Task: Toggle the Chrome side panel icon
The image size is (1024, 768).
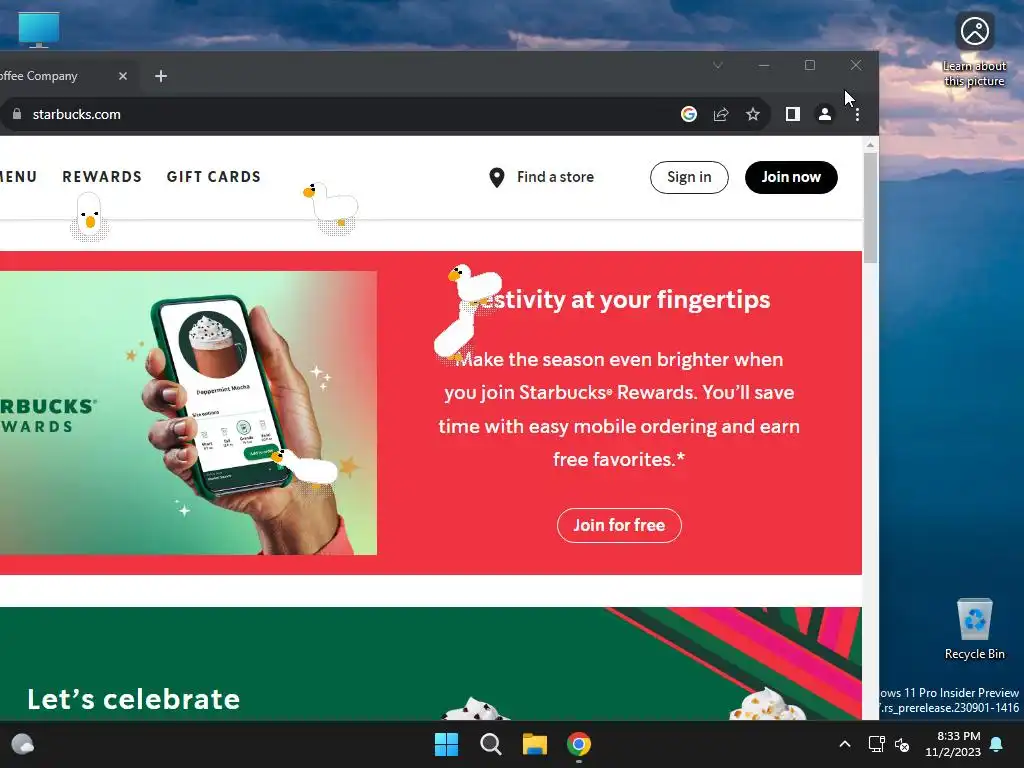Action: click(793, 114)
